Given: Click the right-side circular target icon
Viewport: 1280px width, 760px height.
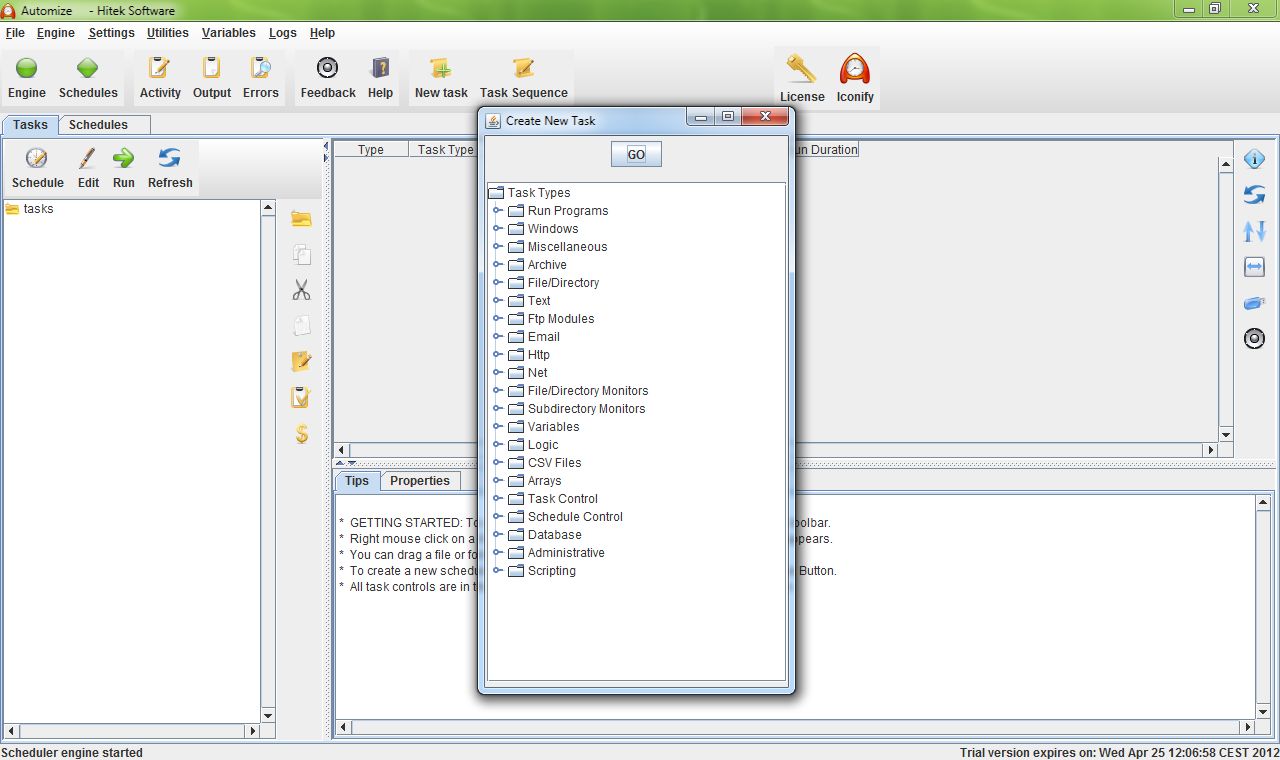Looking at the screenshot, I should click(1254, 339).
